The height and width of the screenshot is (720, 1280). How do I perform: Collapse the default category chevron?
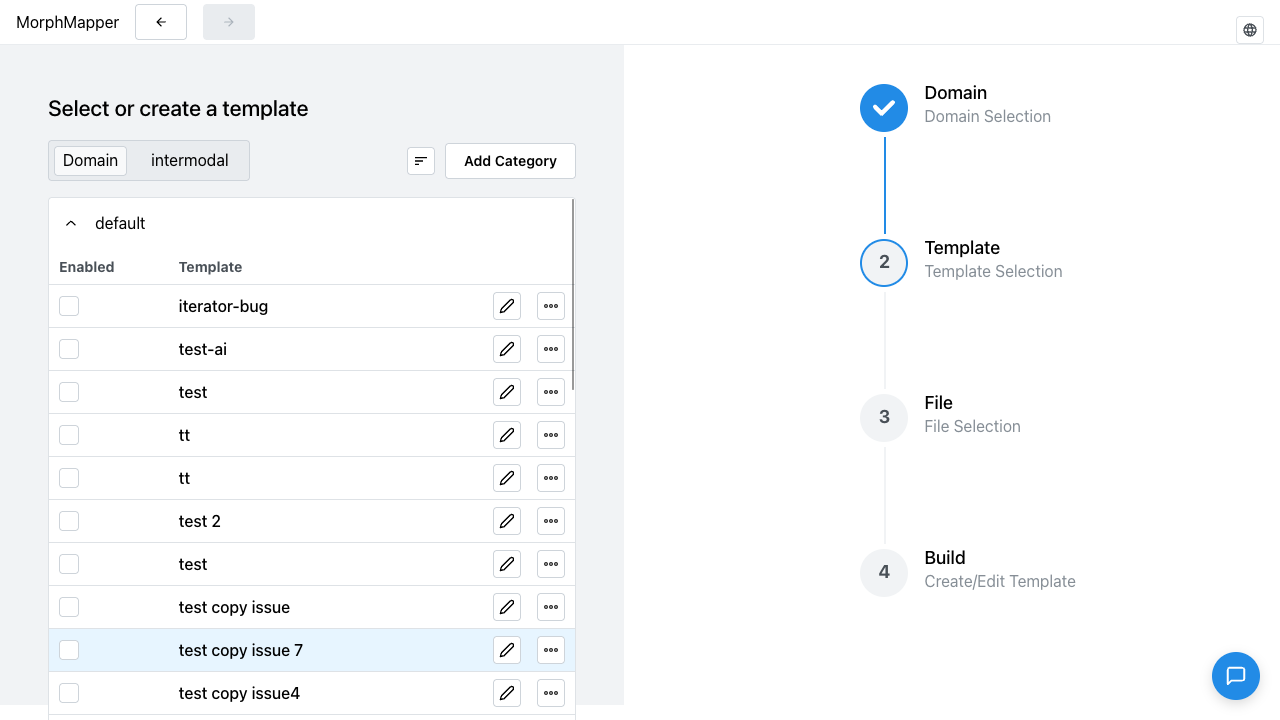[71, 224]
